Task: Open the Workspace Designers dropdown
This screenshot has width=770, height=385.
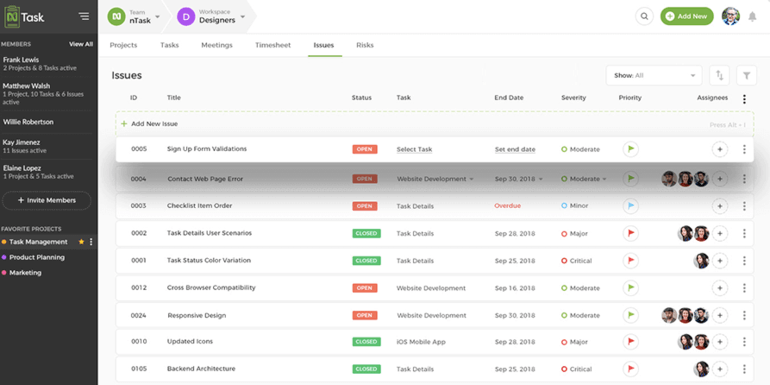Action: (x=211, y=16)
